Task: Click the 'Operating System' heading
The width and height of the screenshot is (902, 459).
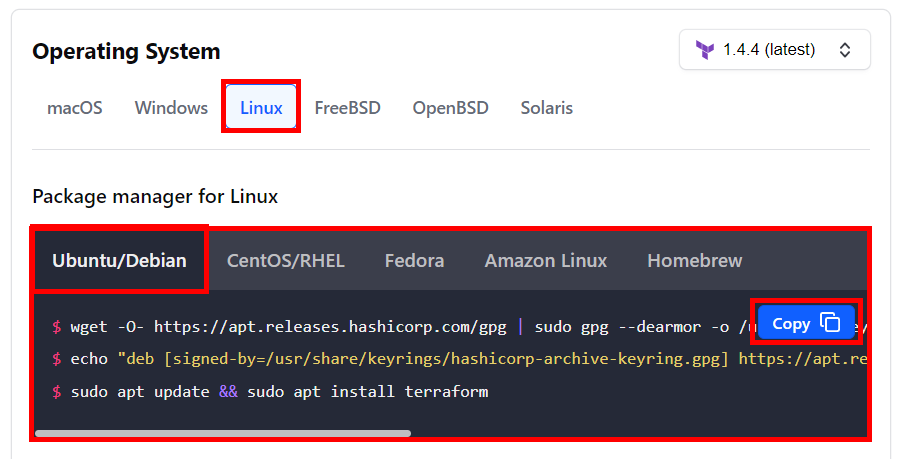Action: click(126, 52)
